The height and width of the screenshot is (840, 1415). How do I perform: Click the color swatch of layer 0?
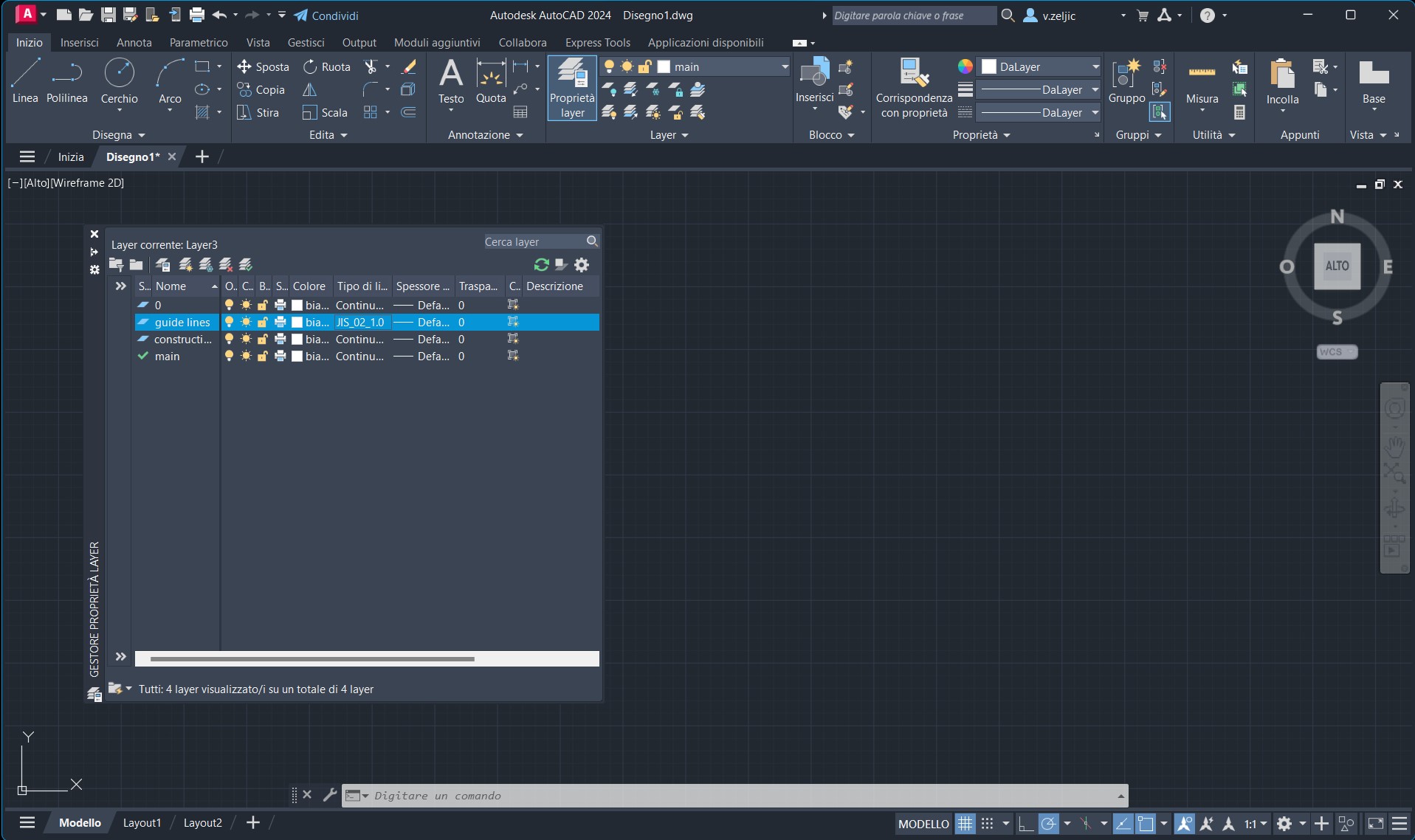tap(297, 305)
